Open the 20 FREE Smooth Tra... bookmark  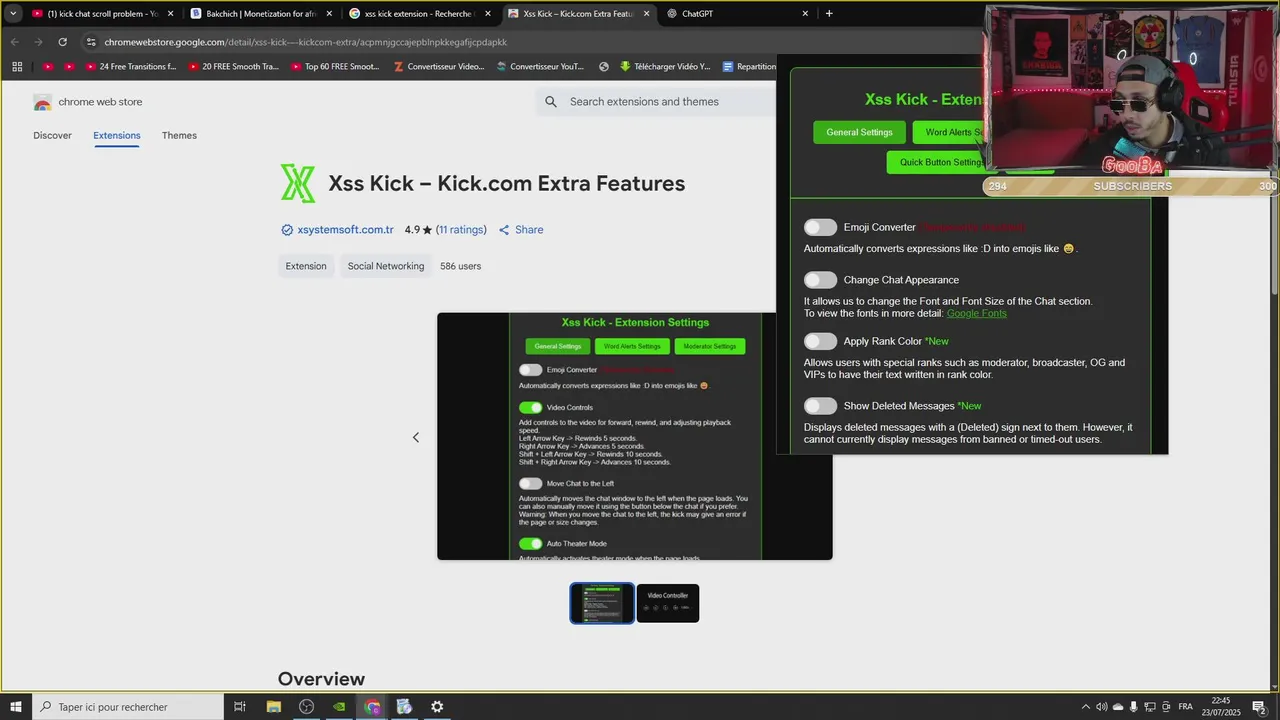(233, 67)
